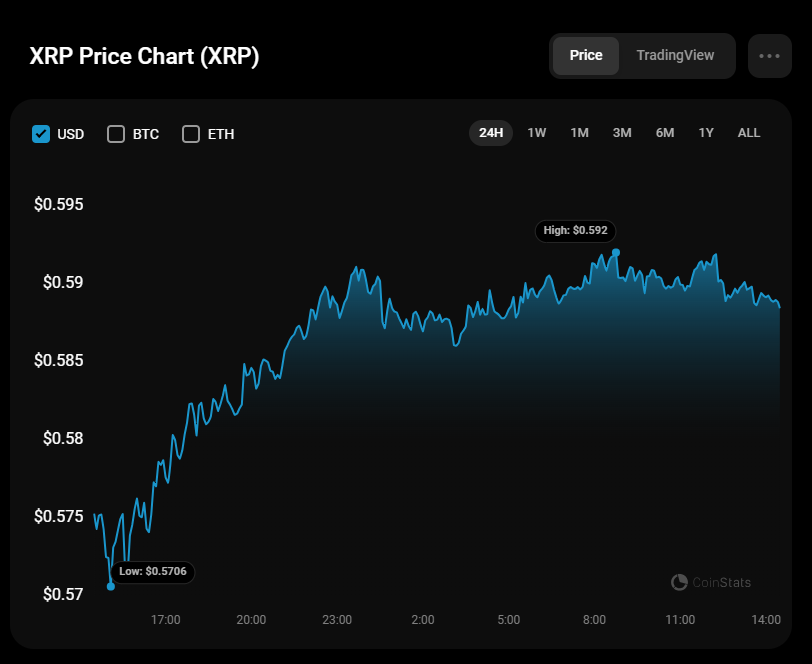Choose the 1M time range

coord(579,133)
